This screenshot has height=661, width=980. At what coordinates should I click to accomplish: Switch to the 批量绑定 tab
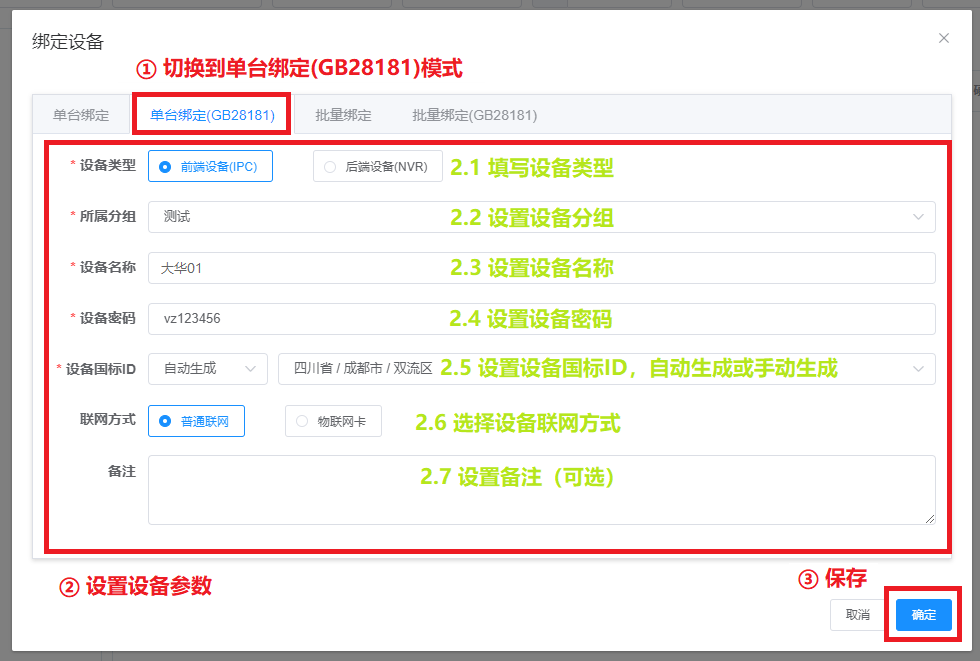[343, 115]
